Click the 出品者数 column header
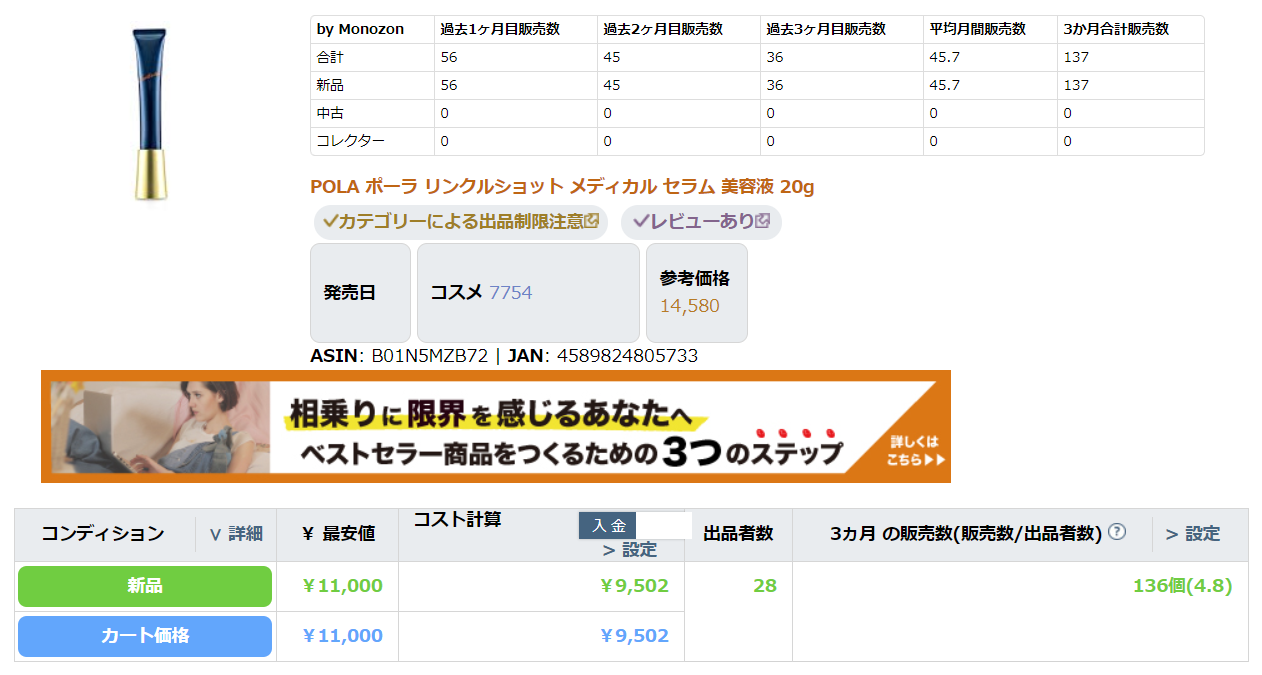 [738, 534]
